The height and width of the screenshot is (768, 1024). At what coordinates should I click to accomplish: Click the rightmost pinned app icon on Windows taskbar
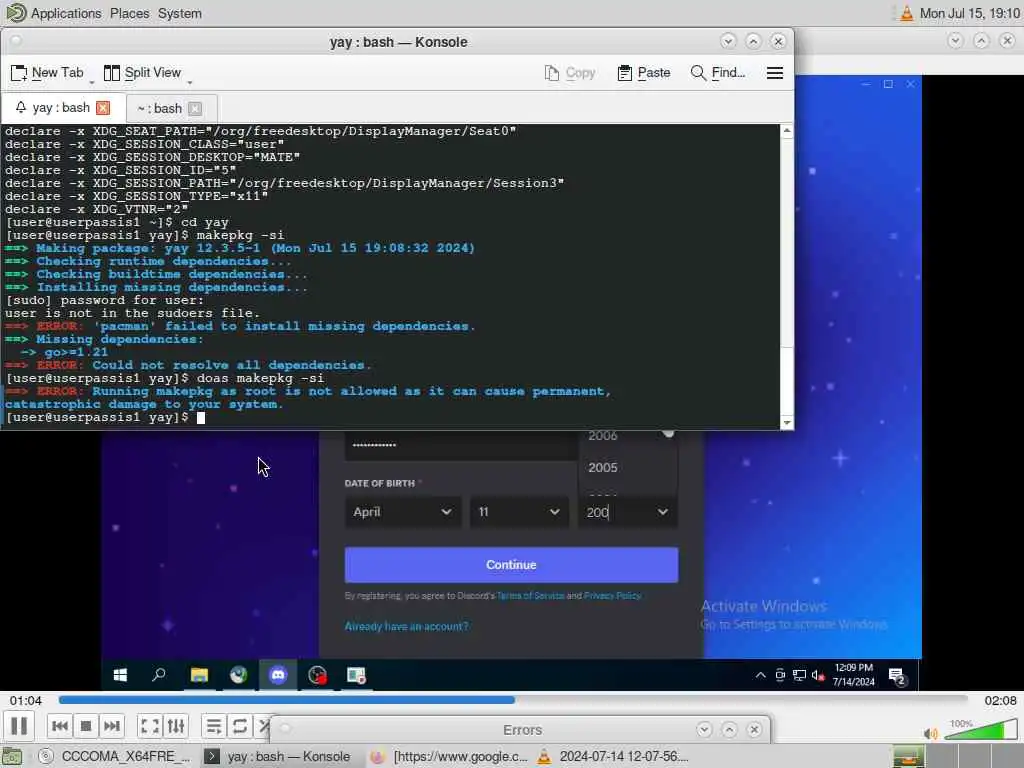click(357, 675)
